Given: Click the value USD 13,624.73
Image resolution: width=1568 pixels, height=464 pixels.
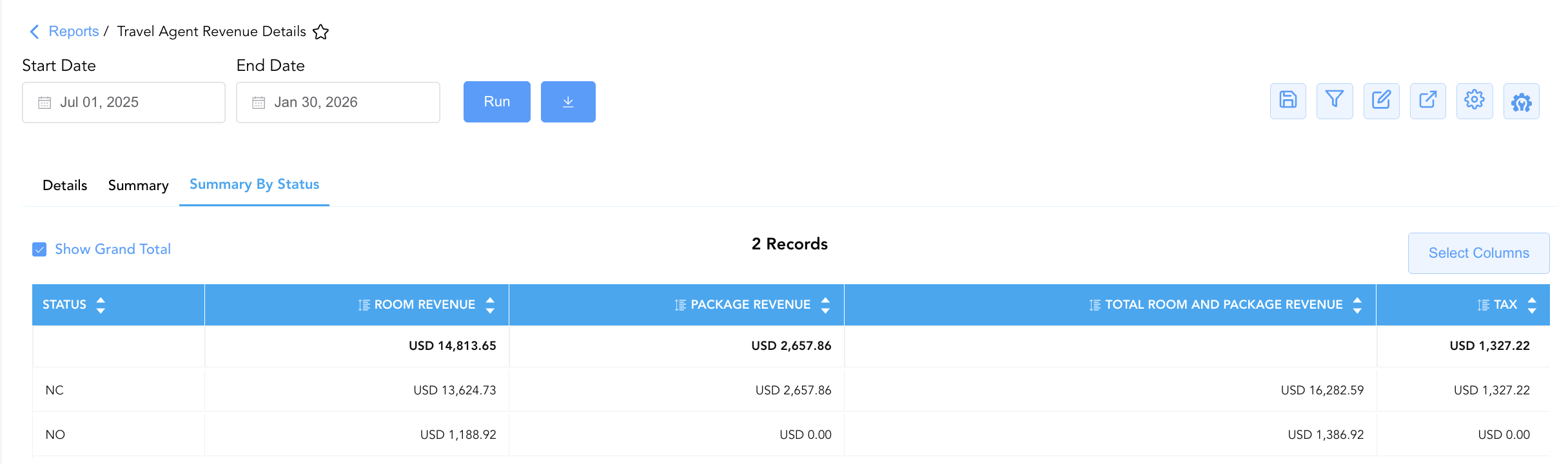Looking at the screenshot, I should [x=455, y=391].
